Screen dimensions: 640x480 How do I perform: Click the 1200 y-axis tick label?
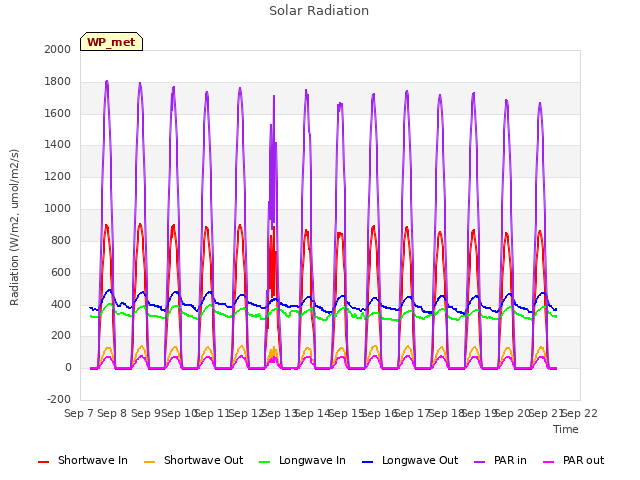click(x=58, y=177)
